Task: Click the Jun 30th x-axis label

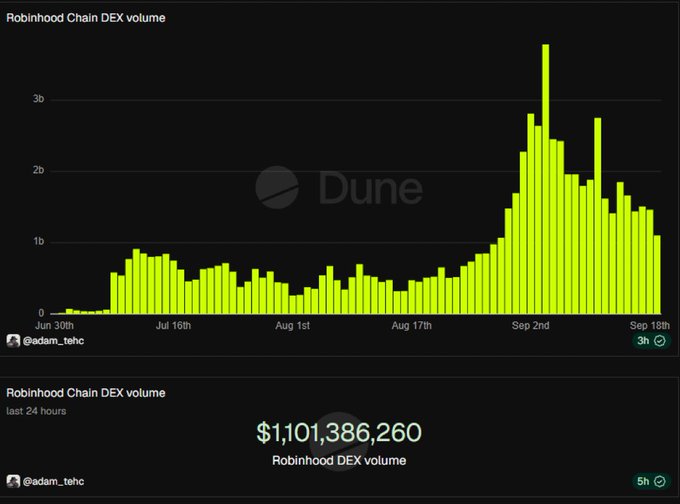Action: click(54, 326)
